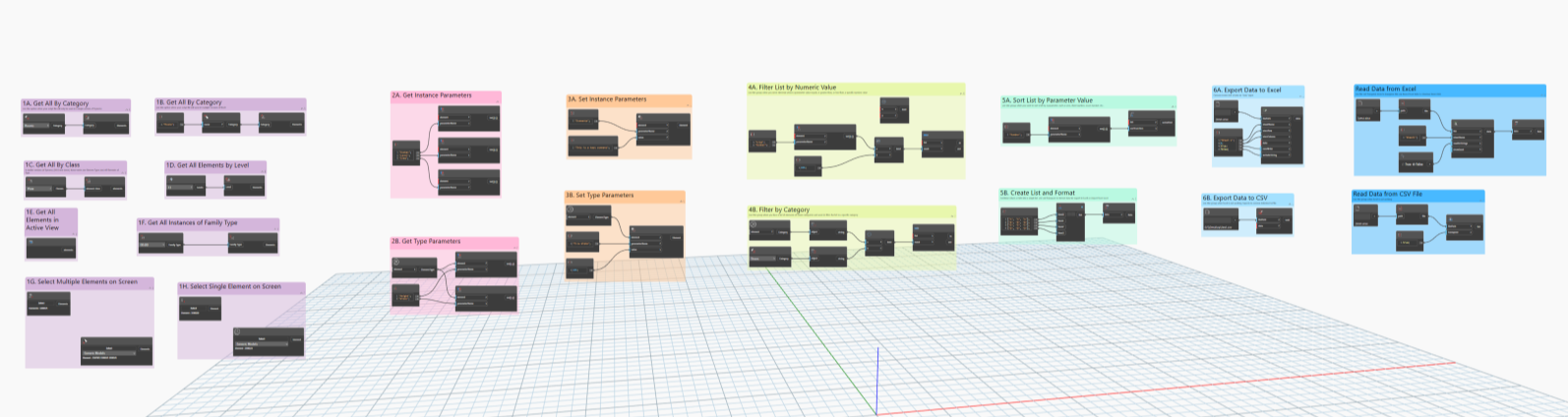Select the '6A. Export Data to Excel' title
The height and width of the screenshot is (418, 1568).
coord(1247,90)
